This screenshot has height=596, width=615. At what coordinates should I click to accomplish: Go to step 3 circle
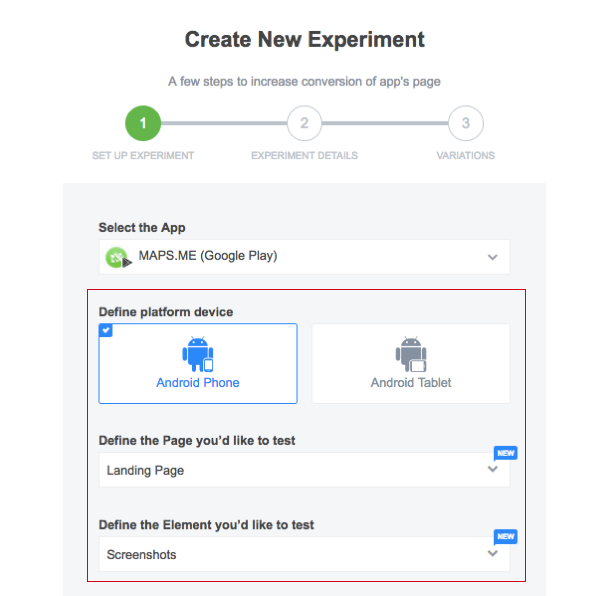tap(466, 123)
